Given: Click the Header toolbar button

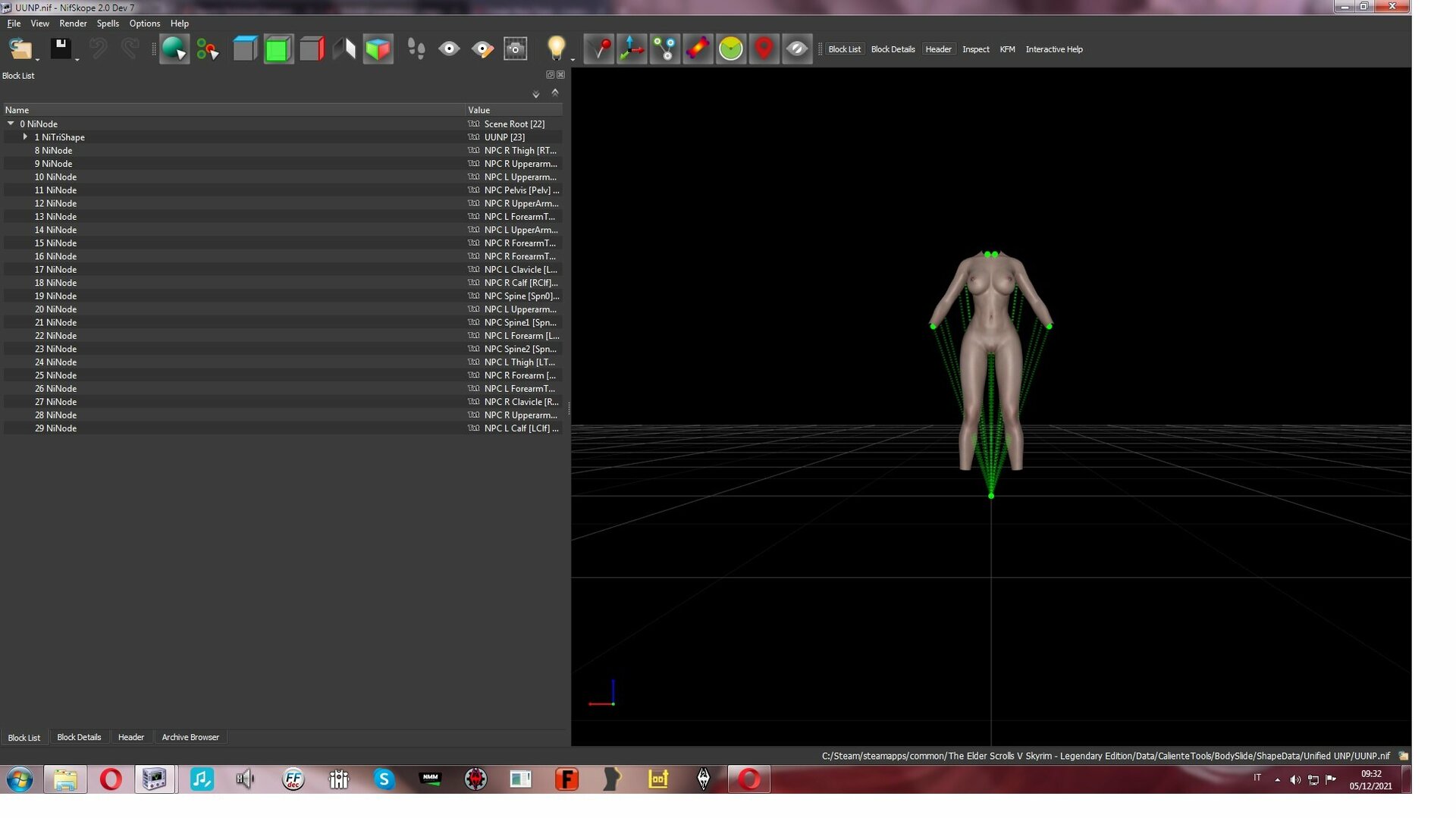Looking at the screenshot, I should pos(938,49).
